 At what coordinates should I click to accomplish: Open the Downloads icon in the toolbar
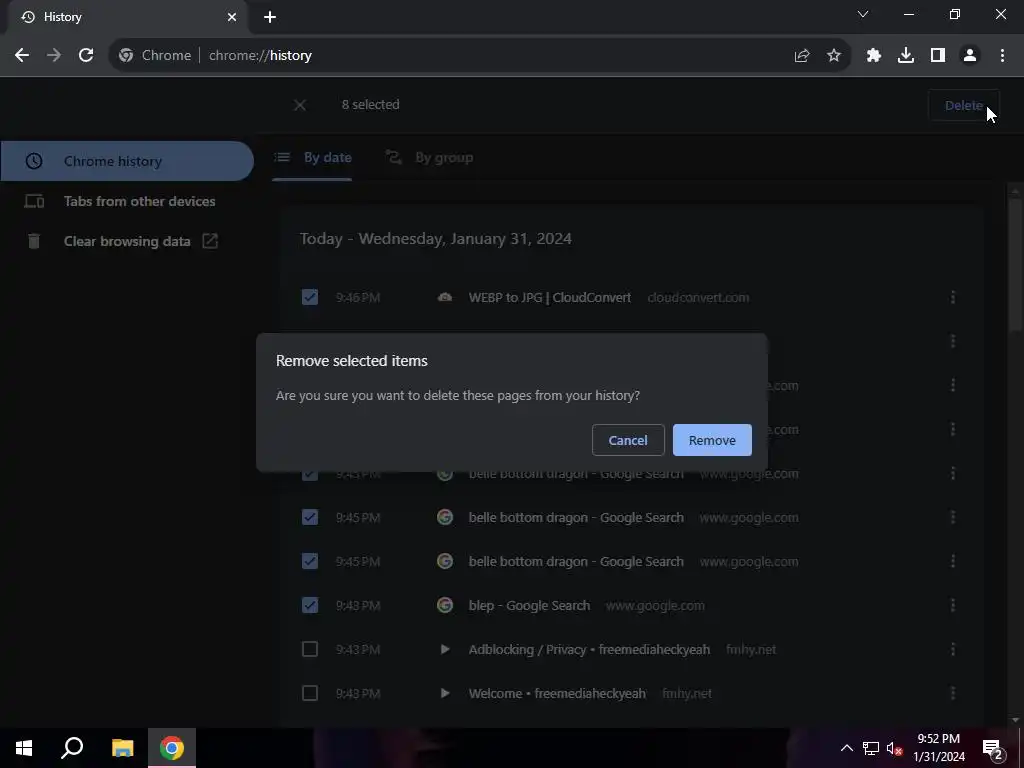(x=906, y=56)
